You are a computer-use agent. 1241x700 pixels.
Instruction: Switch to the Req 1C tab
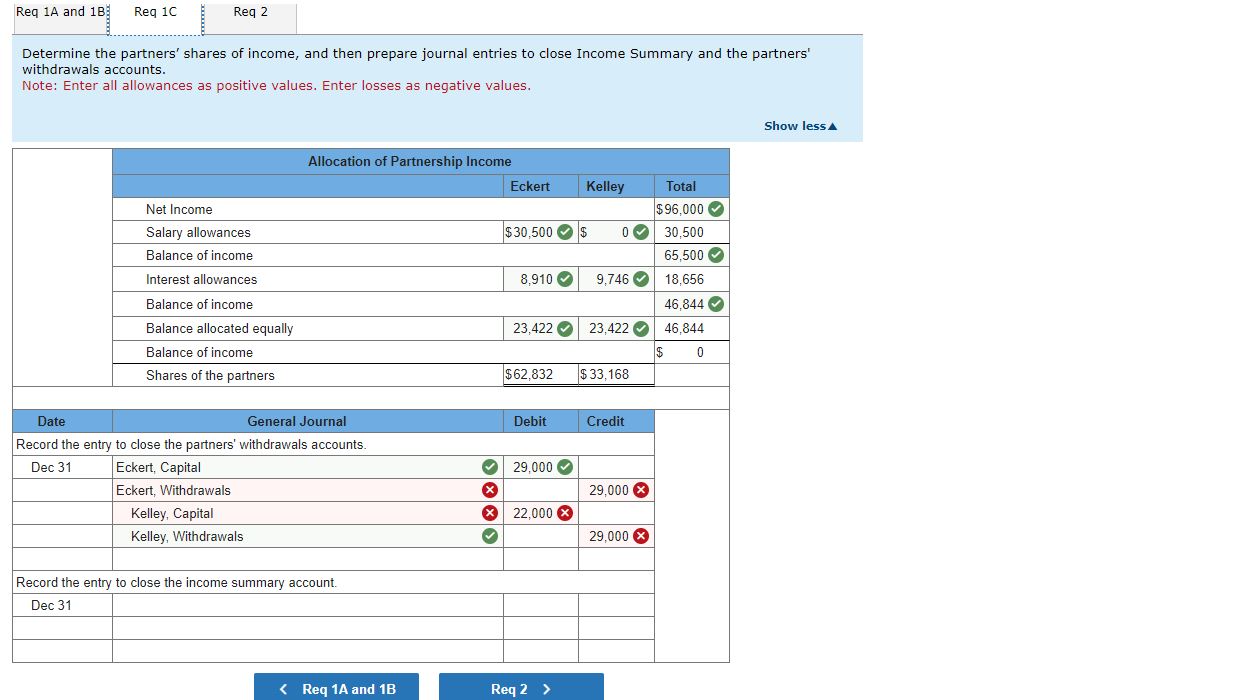pyautogui.click(x=154, y=12)
